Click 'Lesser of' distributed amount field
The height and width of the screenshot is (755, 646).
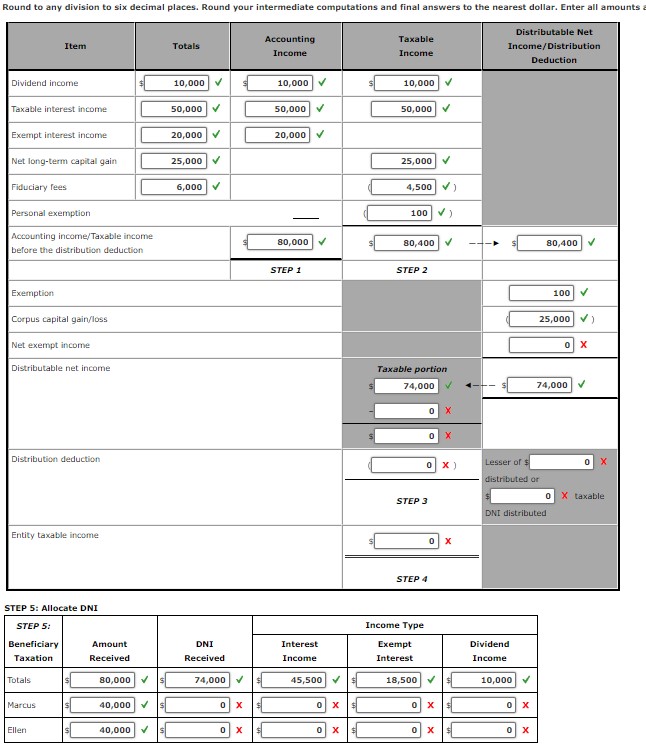[x=561, y=462]
